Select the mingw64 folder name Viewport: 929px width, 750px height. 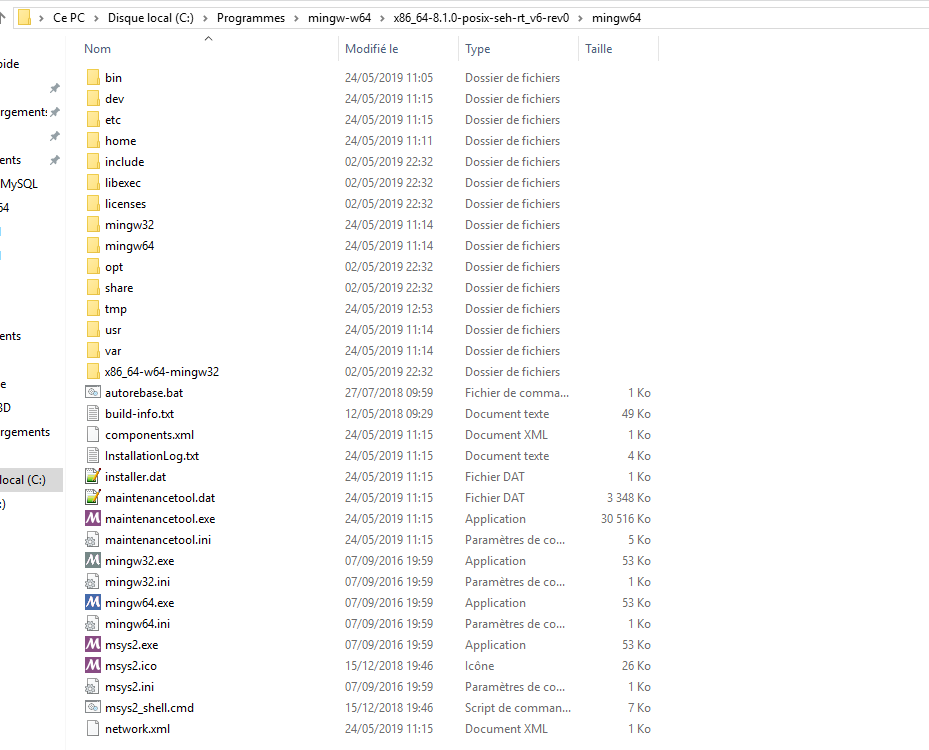[129, 246]
